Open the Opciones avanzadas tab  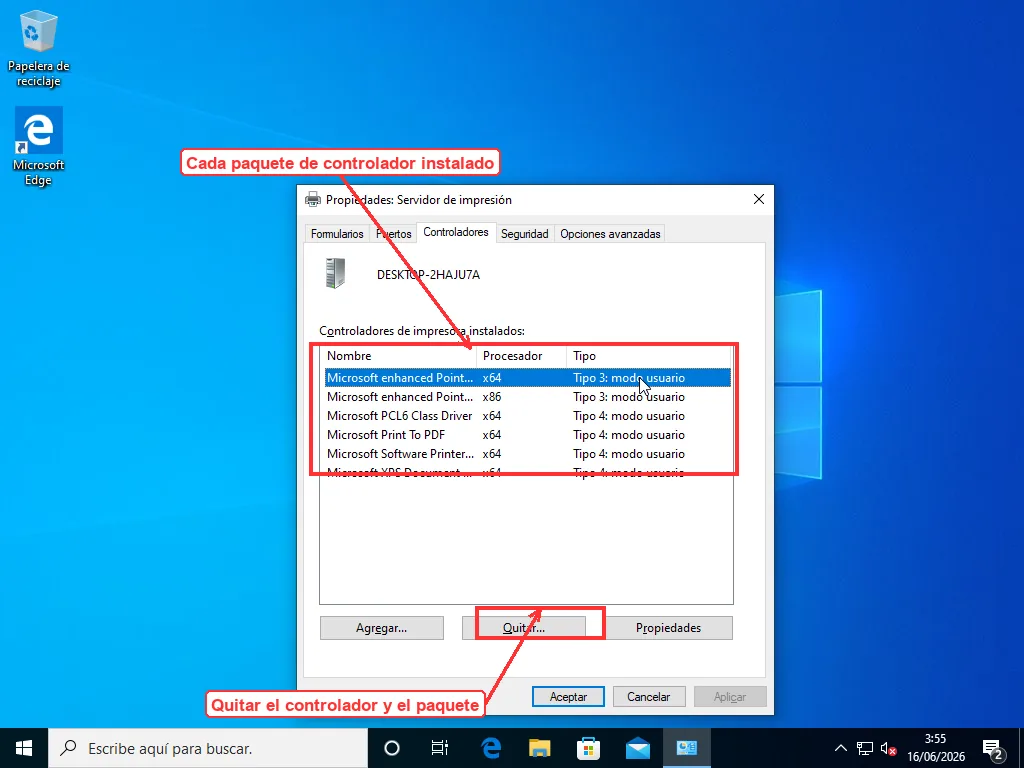(610, 234)
